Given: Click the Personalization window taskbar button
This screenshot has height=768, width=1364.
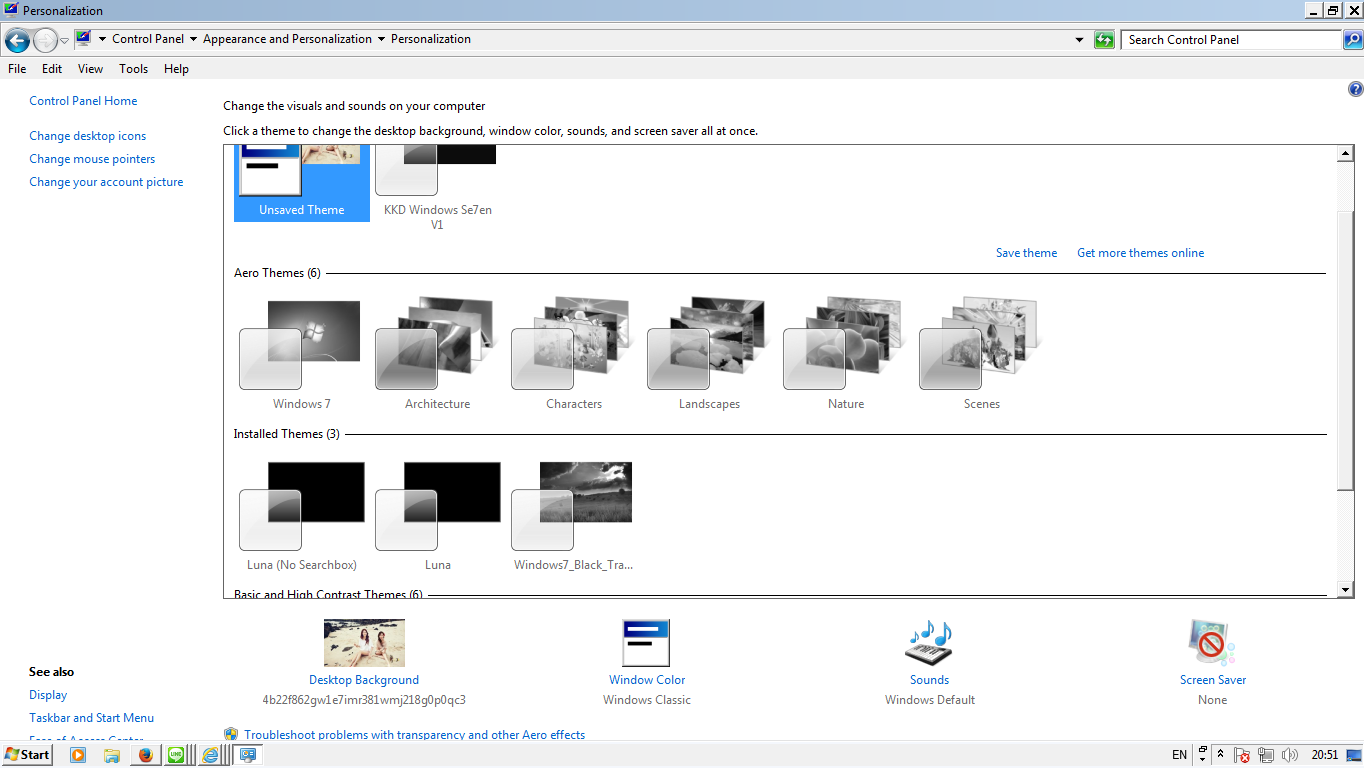Looking at the screenshot, I should (248, 755).
